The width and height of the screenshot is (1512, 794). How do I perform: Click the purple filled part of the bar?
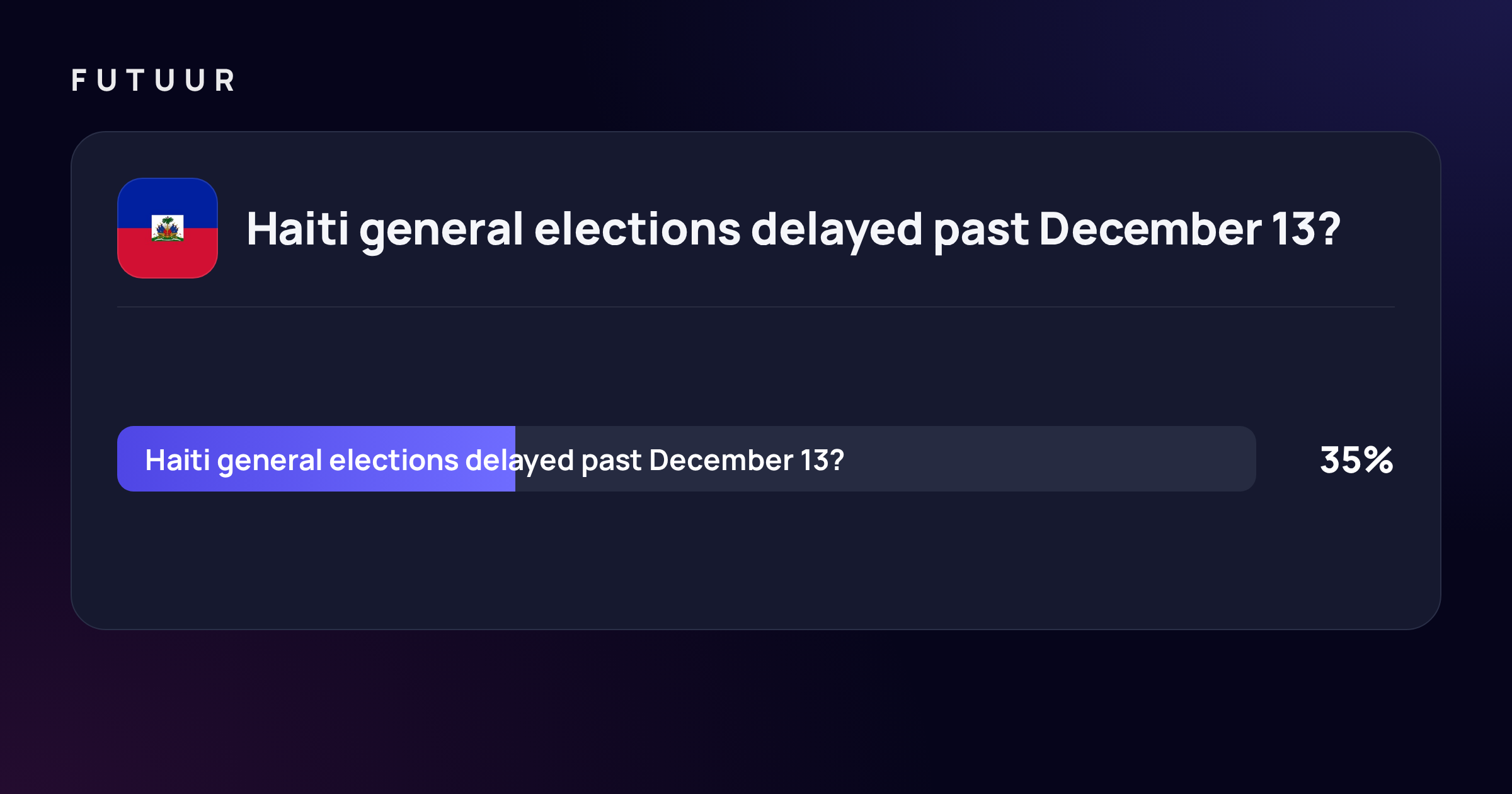(x=316, y=459)
